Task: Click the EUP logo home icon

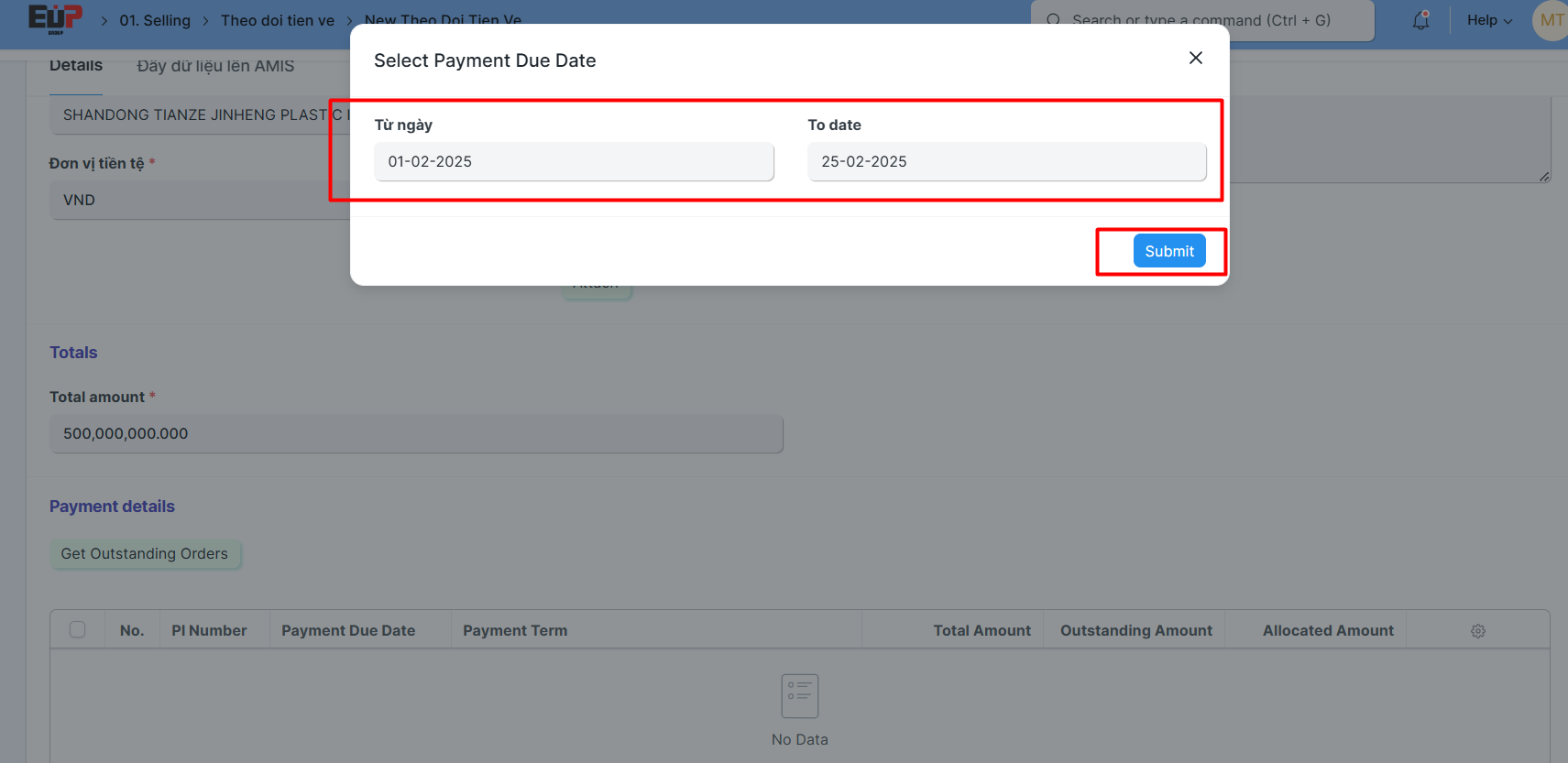Action: click(55, 19)
